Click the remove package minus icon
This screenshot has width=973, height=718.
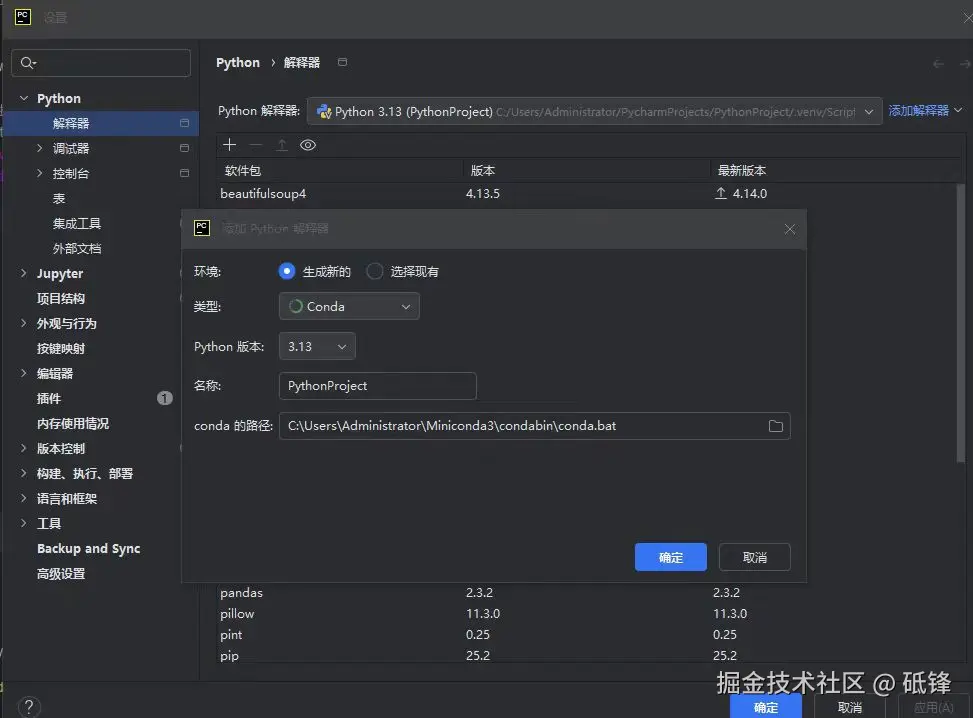point(256,145)
